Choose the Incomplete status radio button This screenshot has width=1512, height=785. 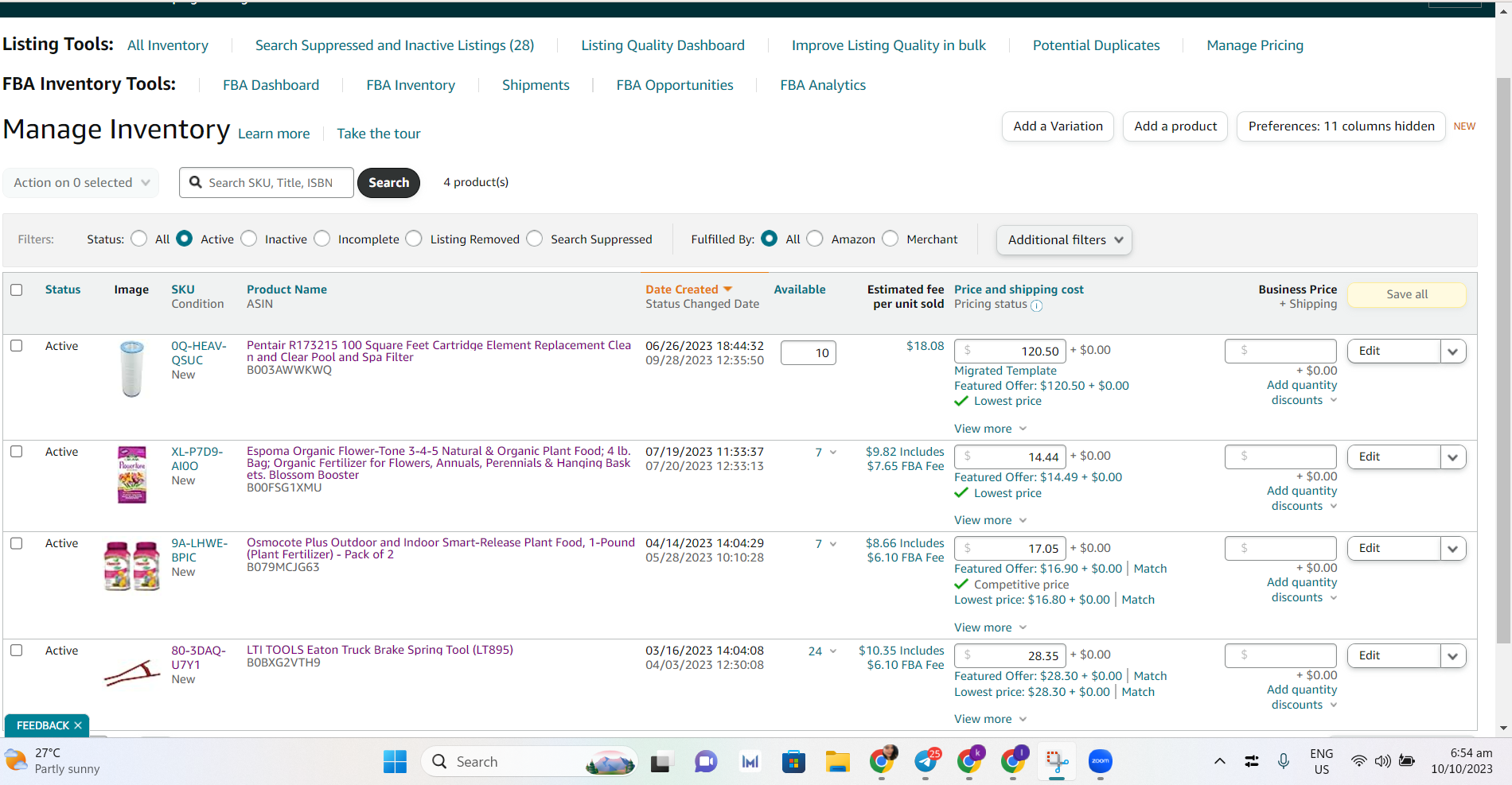[x=322, y=239]
